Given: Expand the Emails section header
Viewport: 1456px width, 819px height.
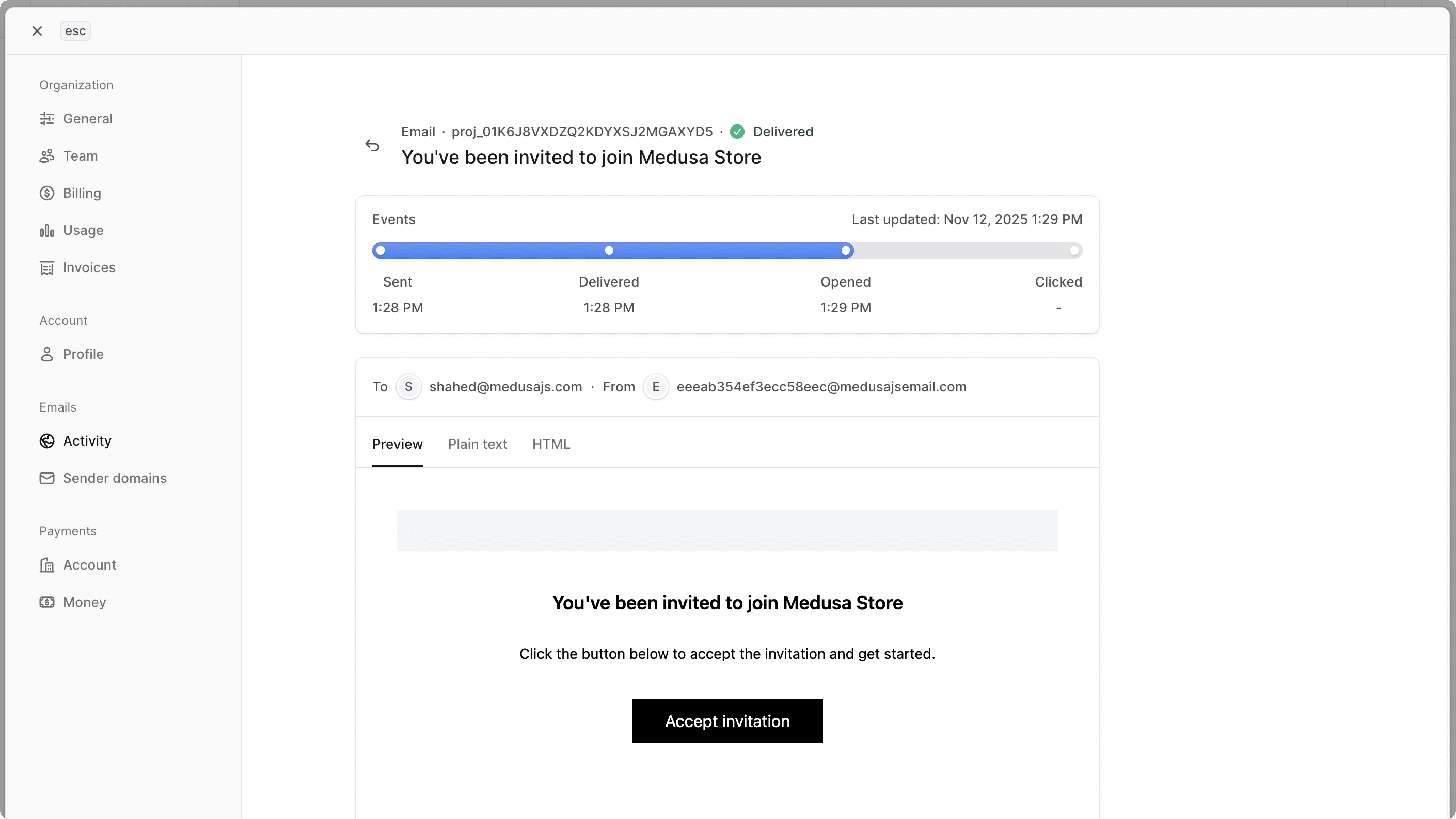Looking at the screenshot, I should point(58,406).
